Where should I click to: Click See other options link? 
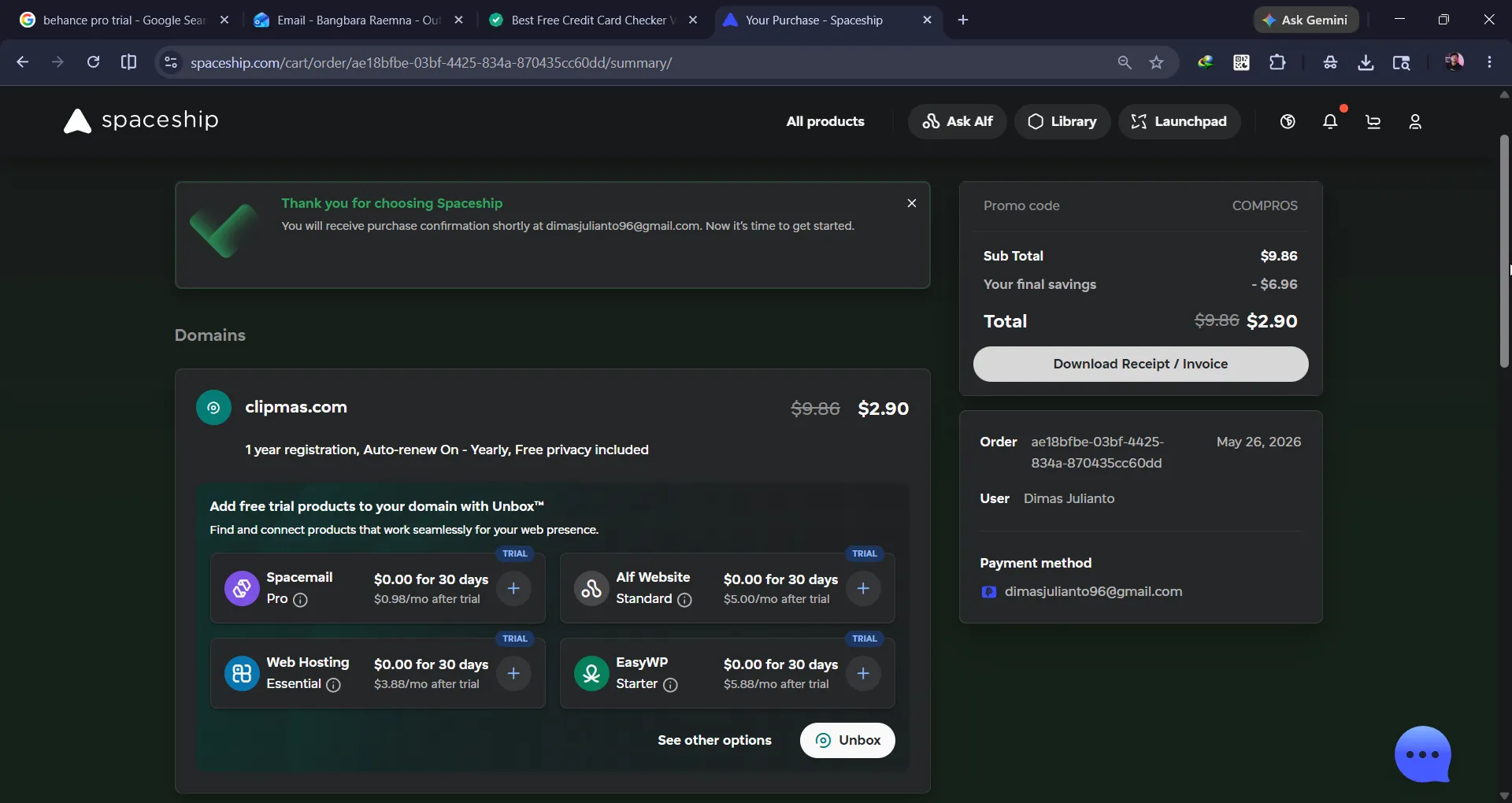[x=714, y=740]
